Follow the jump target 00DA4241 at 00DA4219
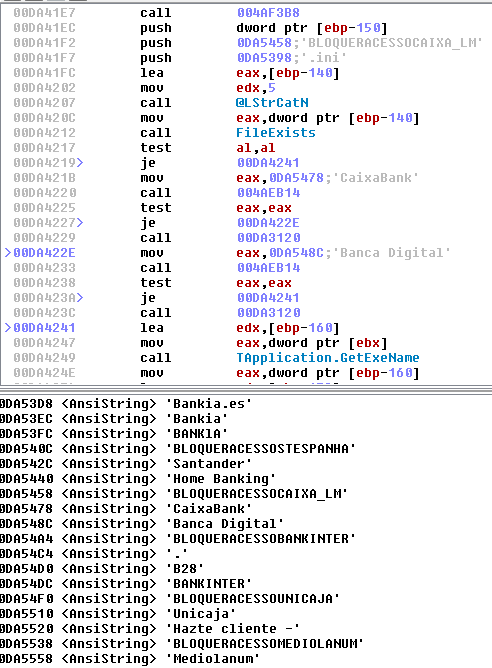The height and width of the screenshot is (668, 492). 268,163
